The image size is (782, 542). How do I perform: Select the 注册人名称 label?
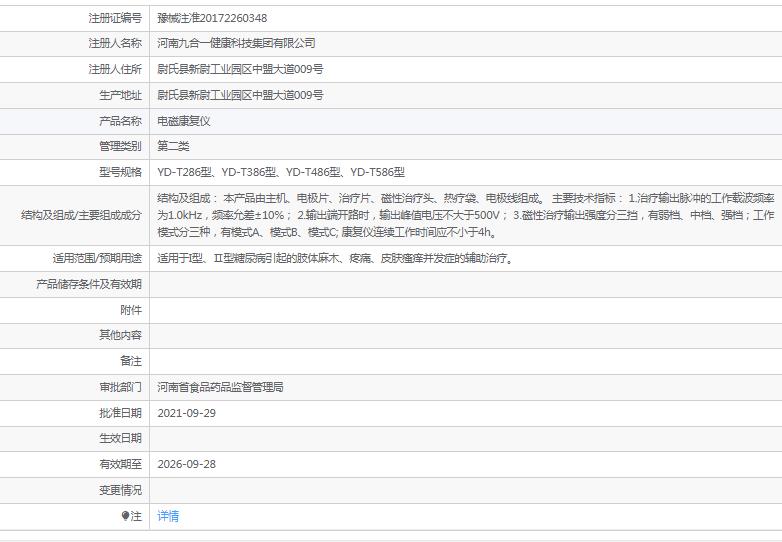click(x=115, y=43)
